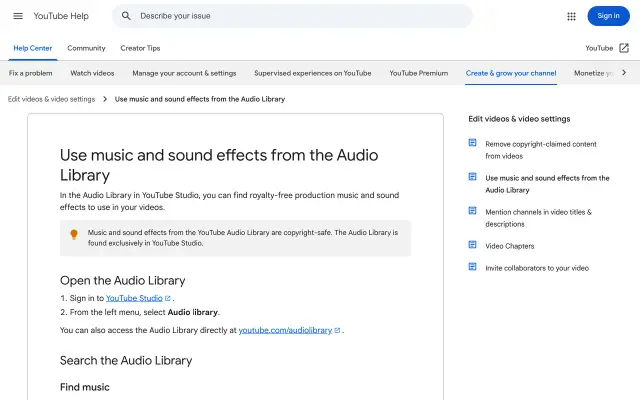The image size is (640, 400).
Task: Click the search magnifier icon
Action: click(126, 16)
